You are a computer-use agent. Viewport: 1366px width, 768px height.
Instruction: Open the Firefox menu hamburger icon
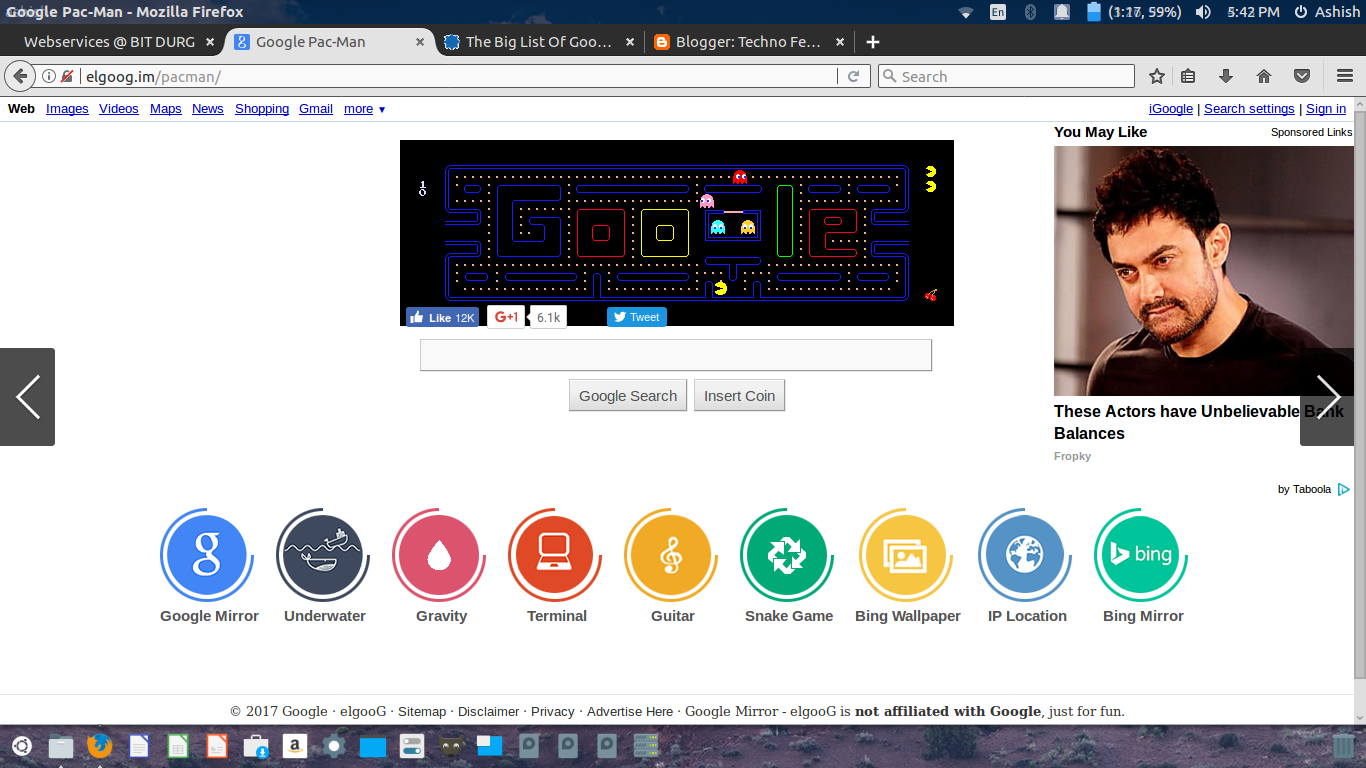pos(1345,76)
